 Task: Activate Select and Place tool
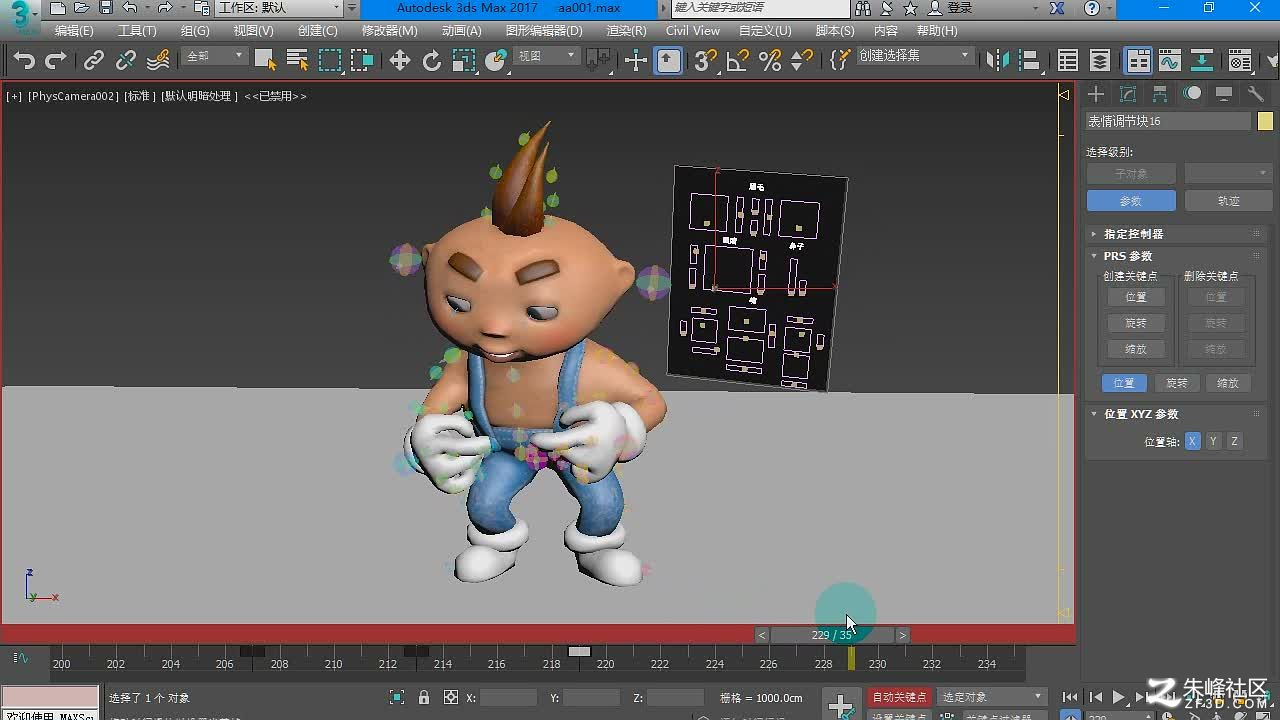point(496,61)
